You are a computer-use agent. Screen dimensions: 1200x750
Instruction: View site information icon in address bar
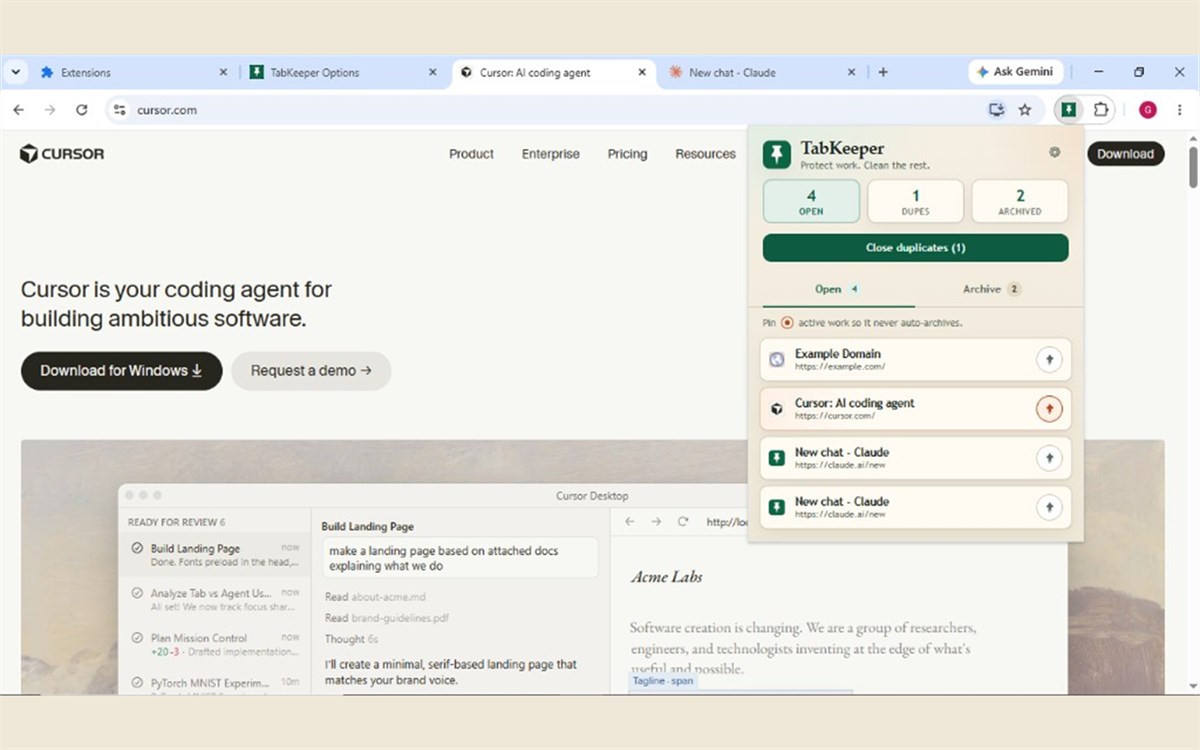pyautogui.click(x=120, y=110)
